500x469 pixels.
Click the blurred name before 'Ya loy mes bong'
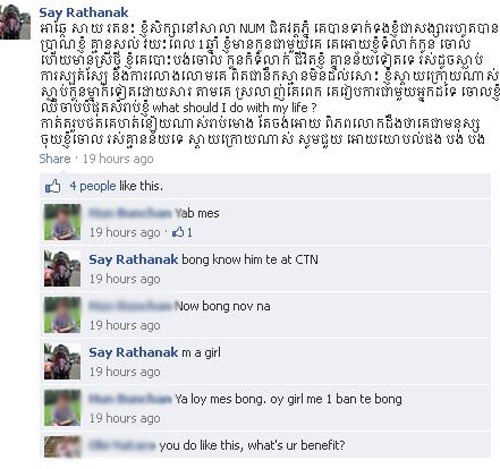tap(130, 399)
